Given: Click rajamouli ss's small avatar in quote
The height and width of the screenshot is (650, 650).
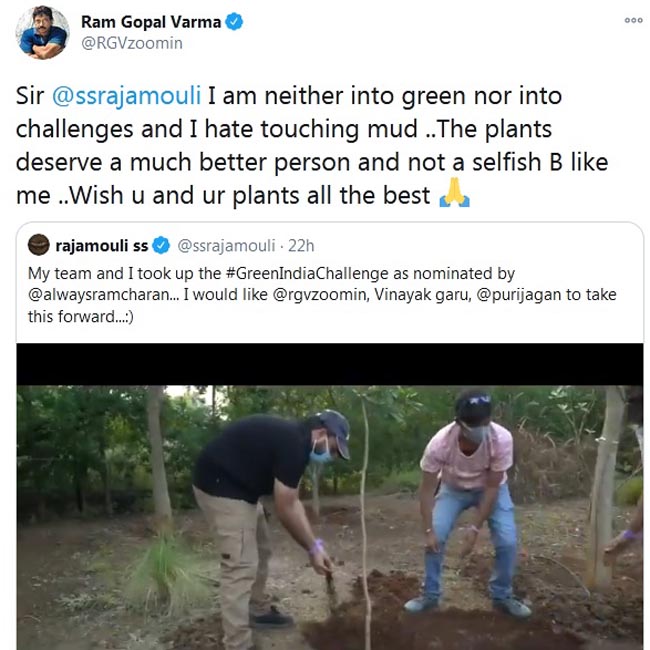Looking at the screenshot, I should tap(40, 245).
